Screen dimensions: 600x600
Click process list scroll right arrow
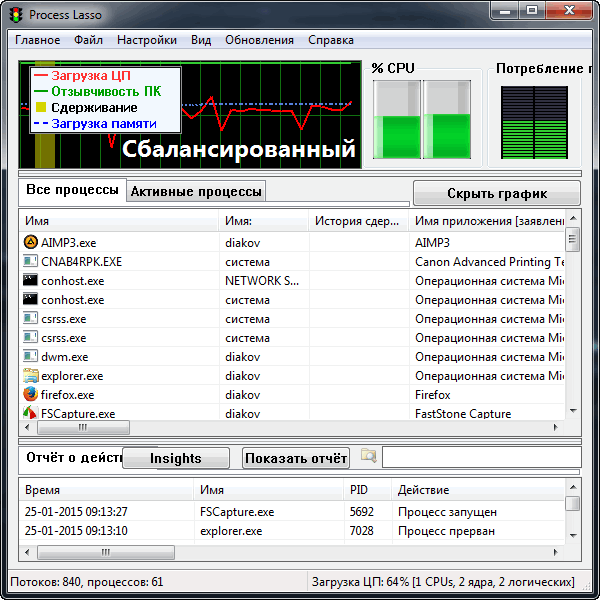pyautogui.click(x=556, y=427)
